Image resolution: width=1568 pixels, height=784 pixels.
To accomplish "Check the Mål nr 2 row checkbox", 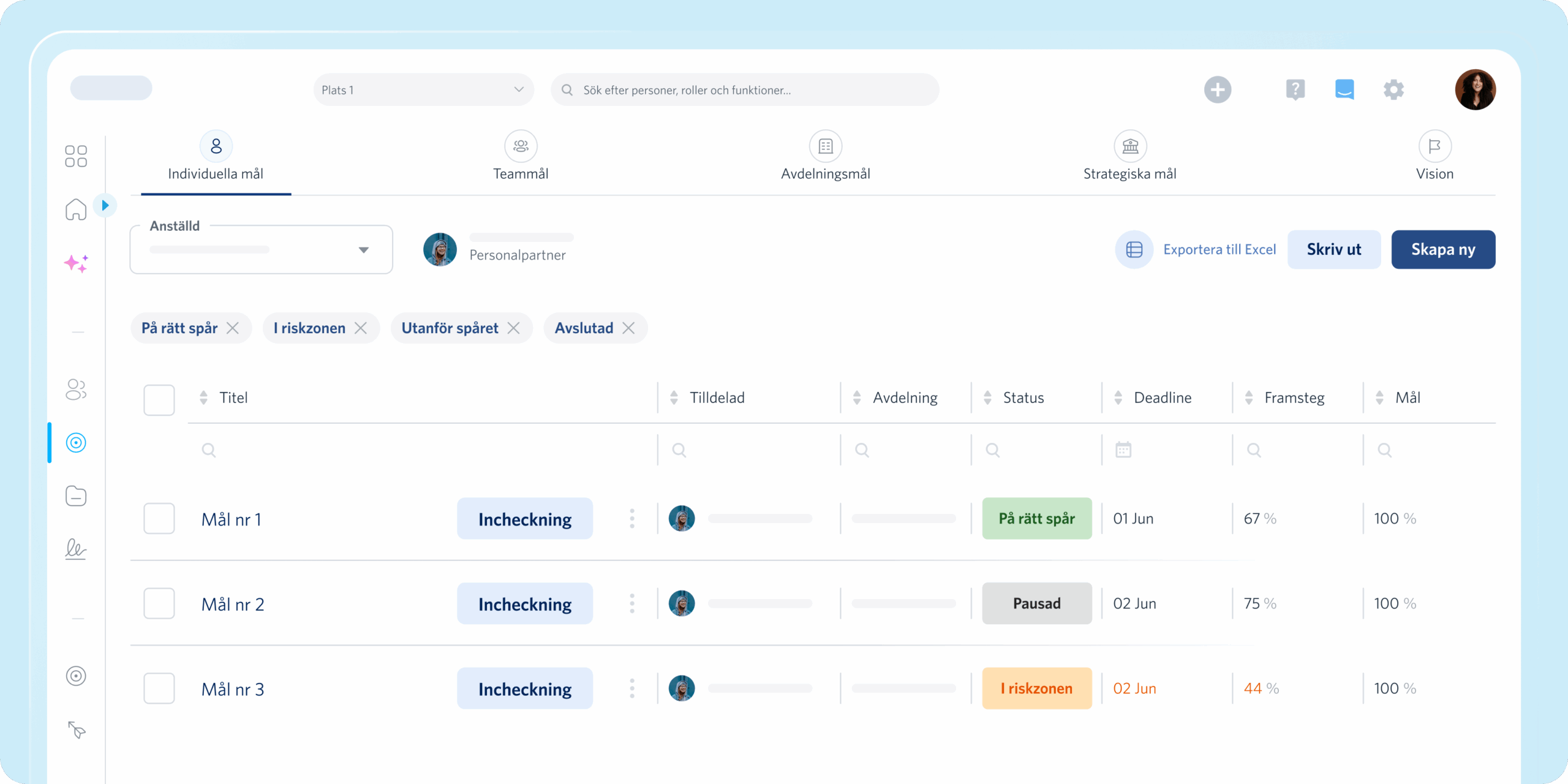I will coord(159,603).
